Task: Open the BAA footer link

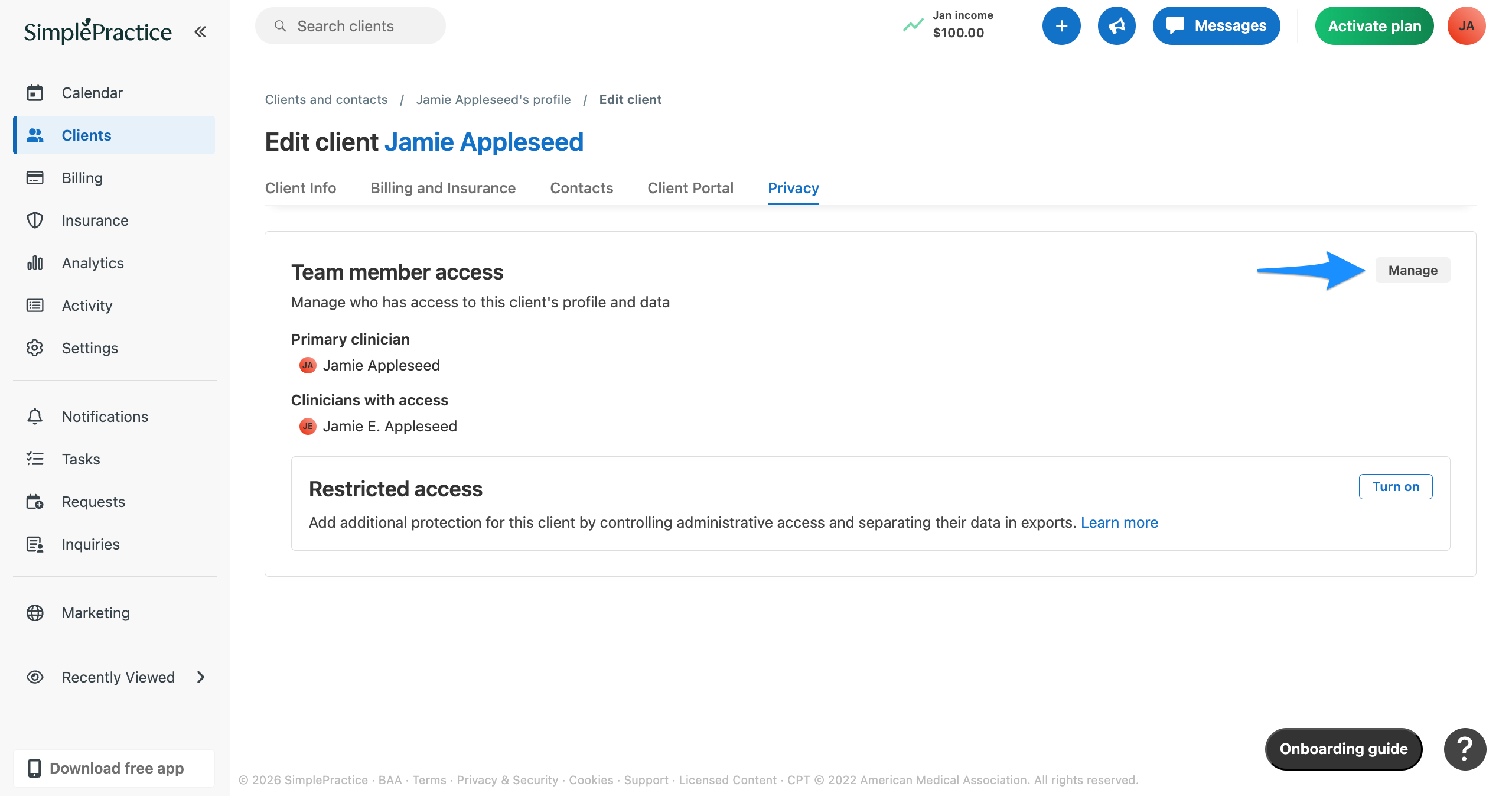Action: click(x=390, y=780)
